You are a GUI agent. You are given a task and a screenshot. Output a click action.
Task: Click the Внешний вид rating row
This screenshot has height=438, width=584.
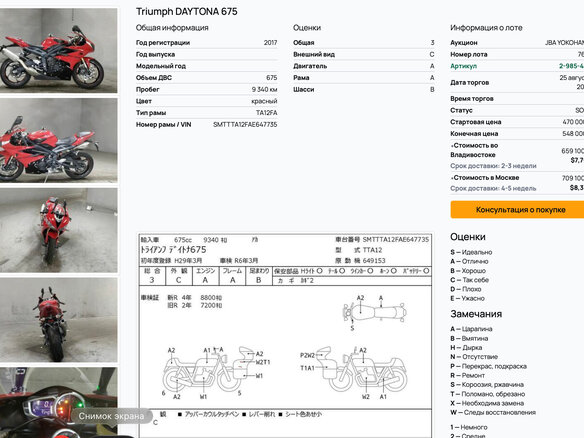pos(364,54)
